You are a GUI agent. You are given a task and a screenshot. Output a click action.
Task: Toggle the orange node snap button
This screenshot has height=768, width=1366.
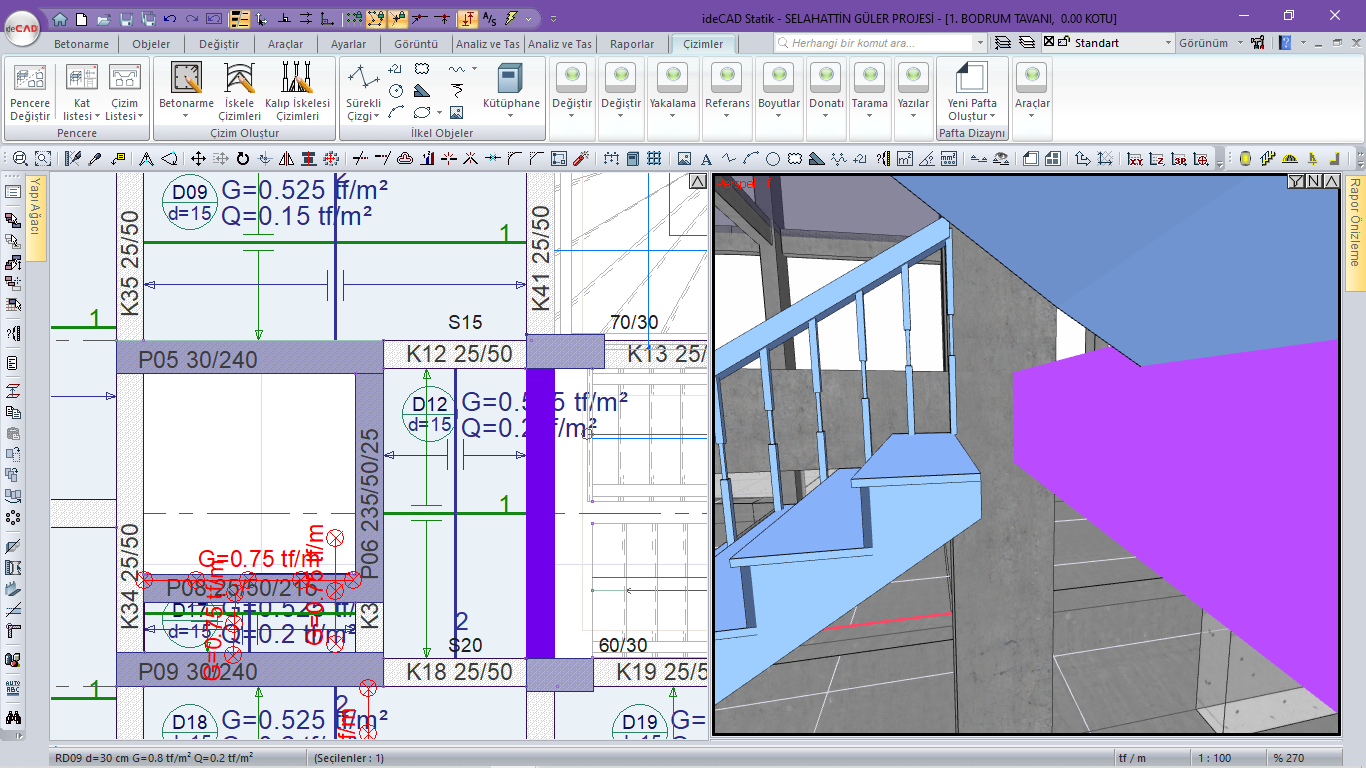pos(376,18)
